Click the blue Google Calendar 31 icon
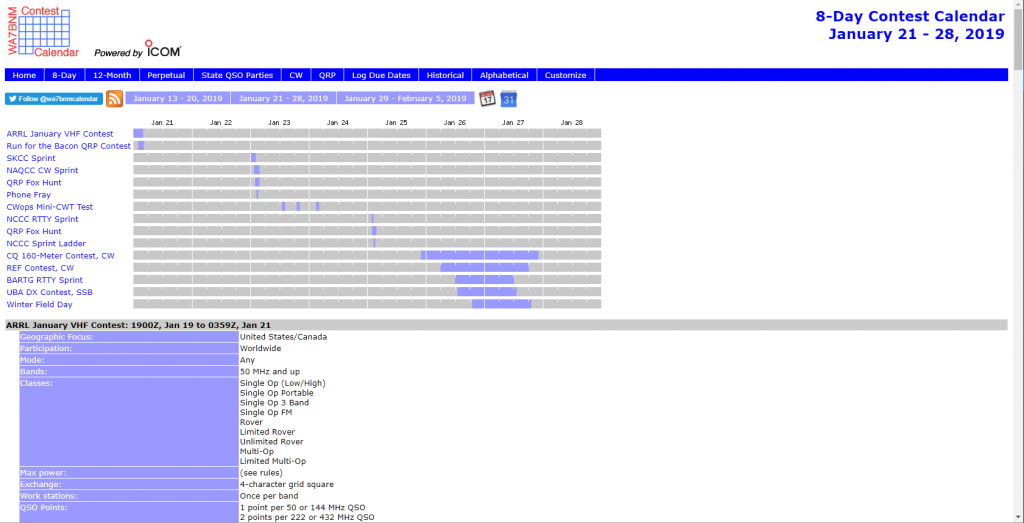Image resolution: width=1024 pixels, height=523 pixels. tap(509, 99)
